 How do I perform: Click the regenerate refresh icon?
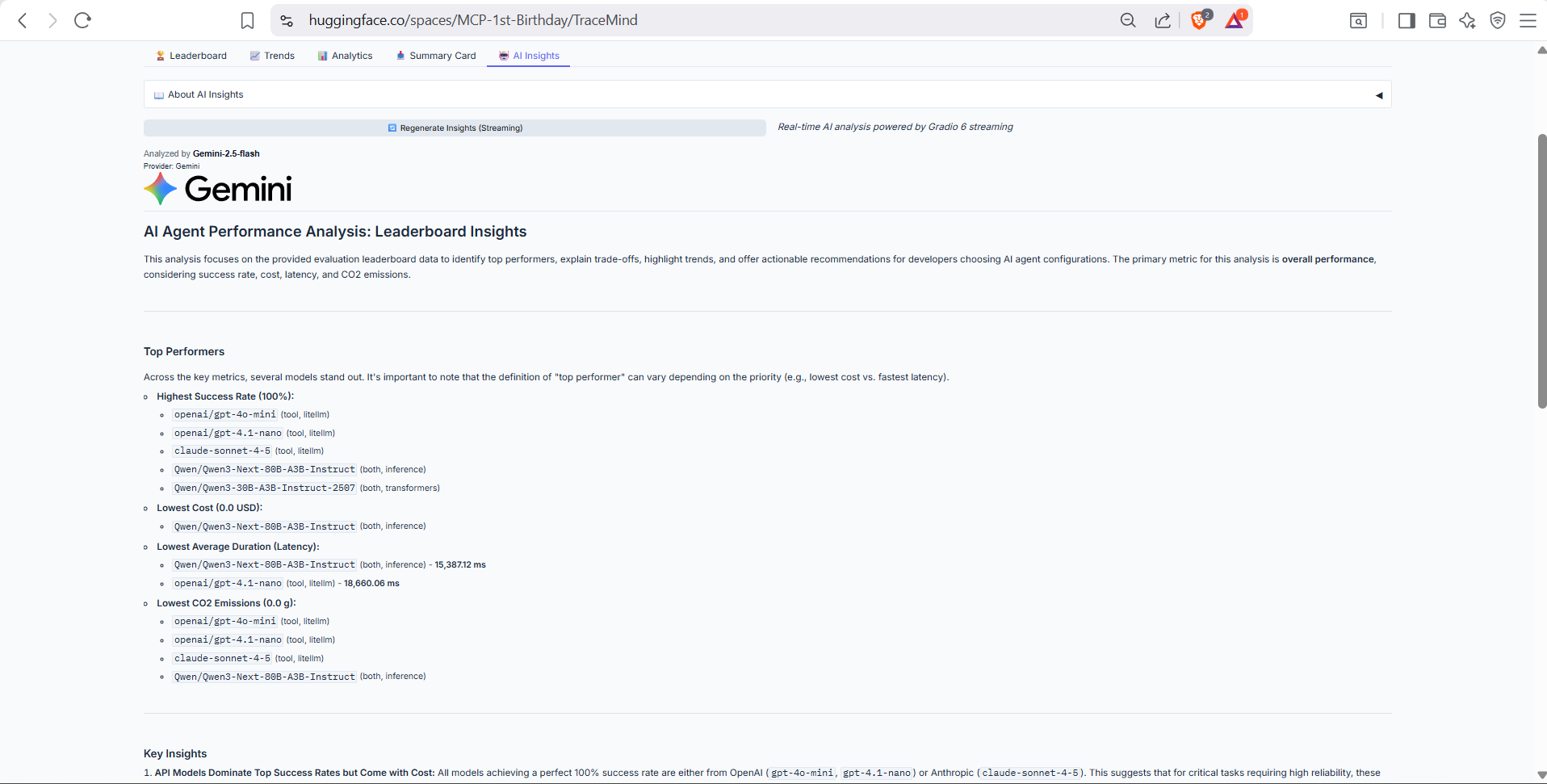392,128
